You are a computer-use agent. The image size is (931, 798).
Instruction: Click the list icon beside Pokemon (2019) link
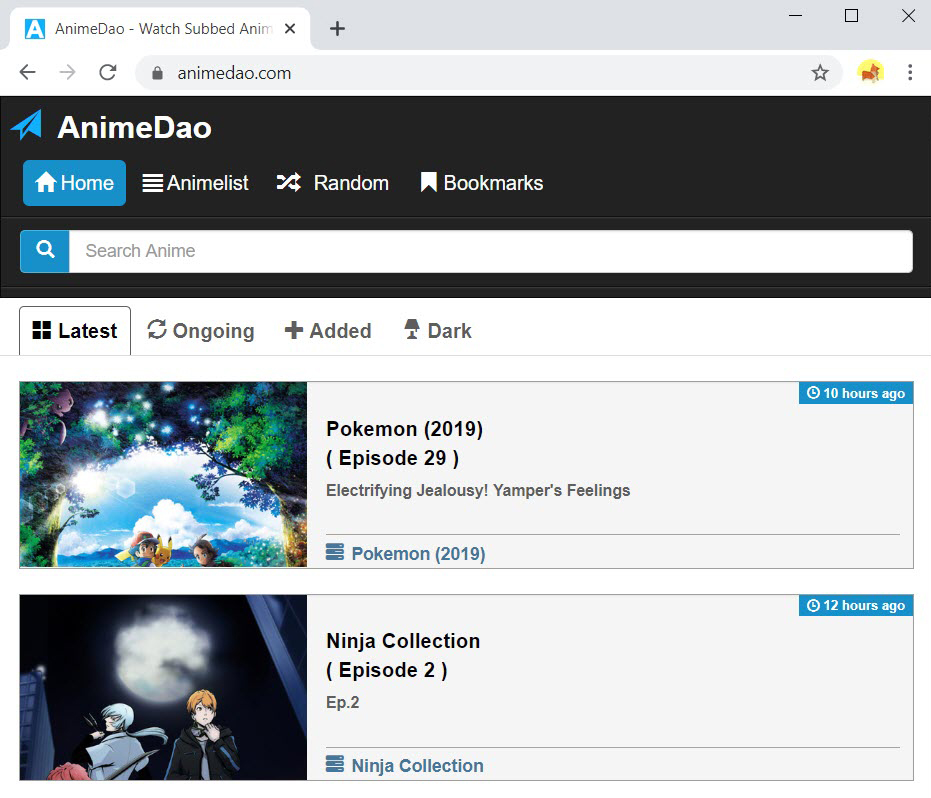[335, 552]
